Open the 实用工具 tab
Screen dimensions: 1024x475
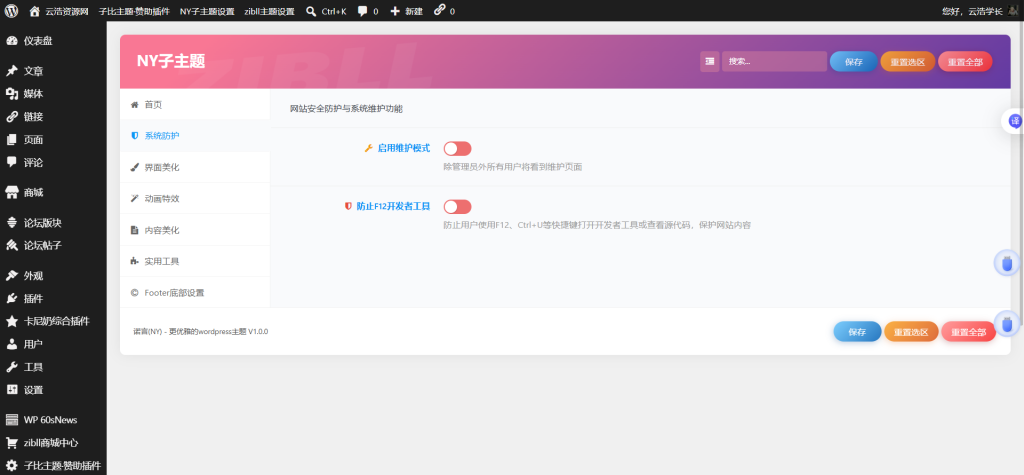tap(195, 261)
